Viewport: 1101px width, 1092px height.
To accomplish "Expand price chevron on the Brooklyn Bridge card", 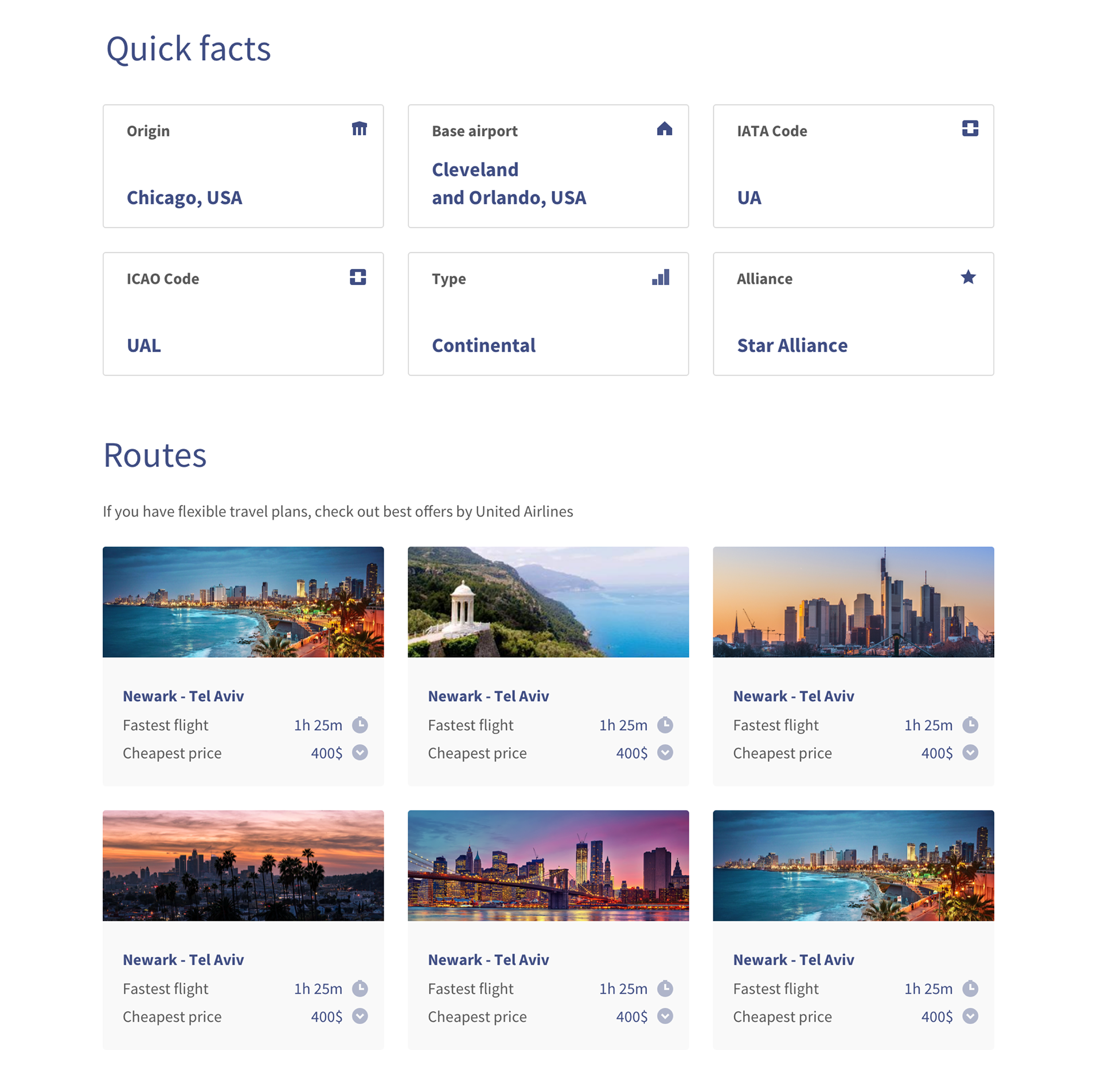I will click(665, 1016).
